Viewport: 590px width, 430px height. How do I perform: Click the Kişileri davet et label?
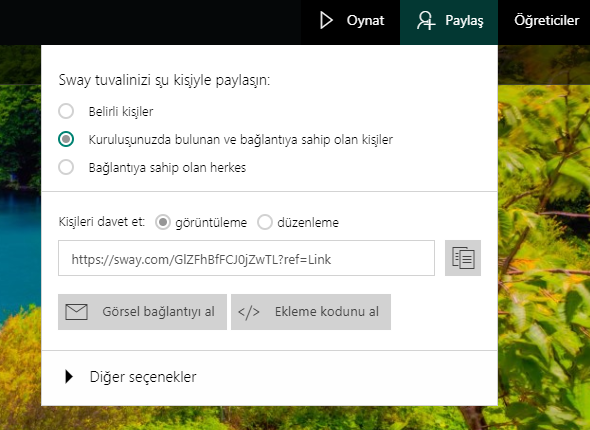pos(102,222)
